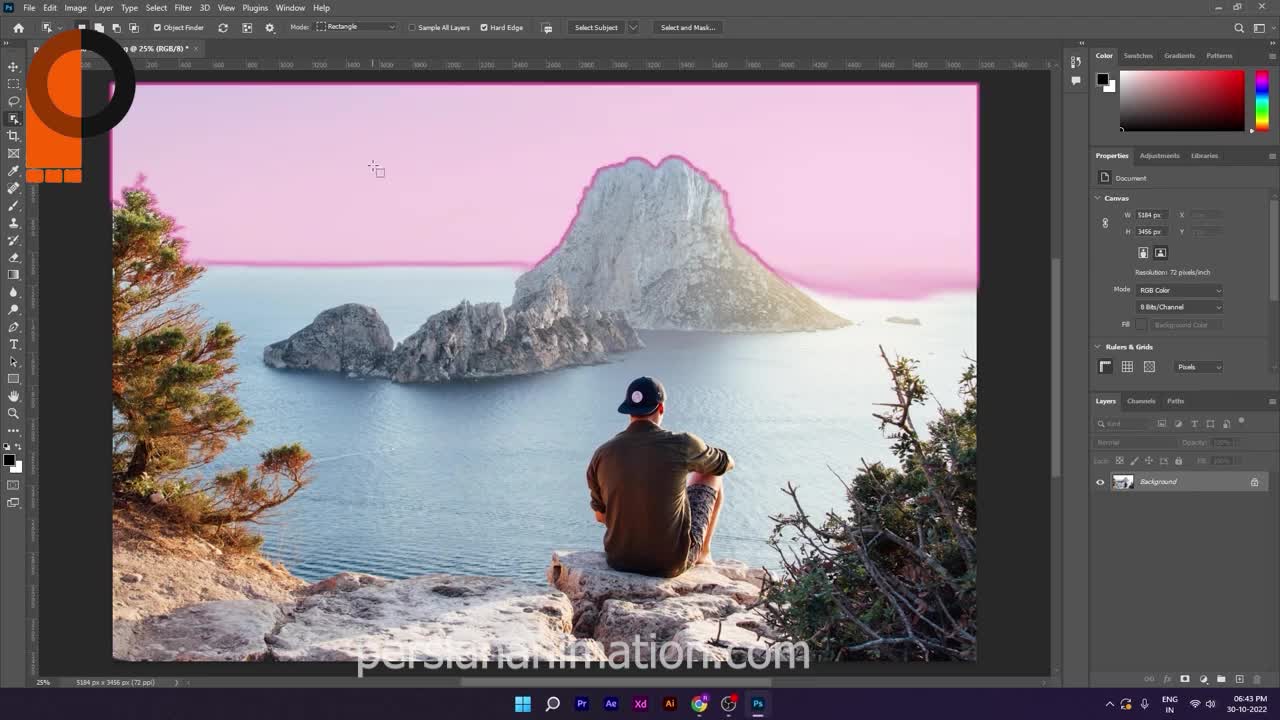
Task: Open the Plugins menu
Action: coord(255,8)
